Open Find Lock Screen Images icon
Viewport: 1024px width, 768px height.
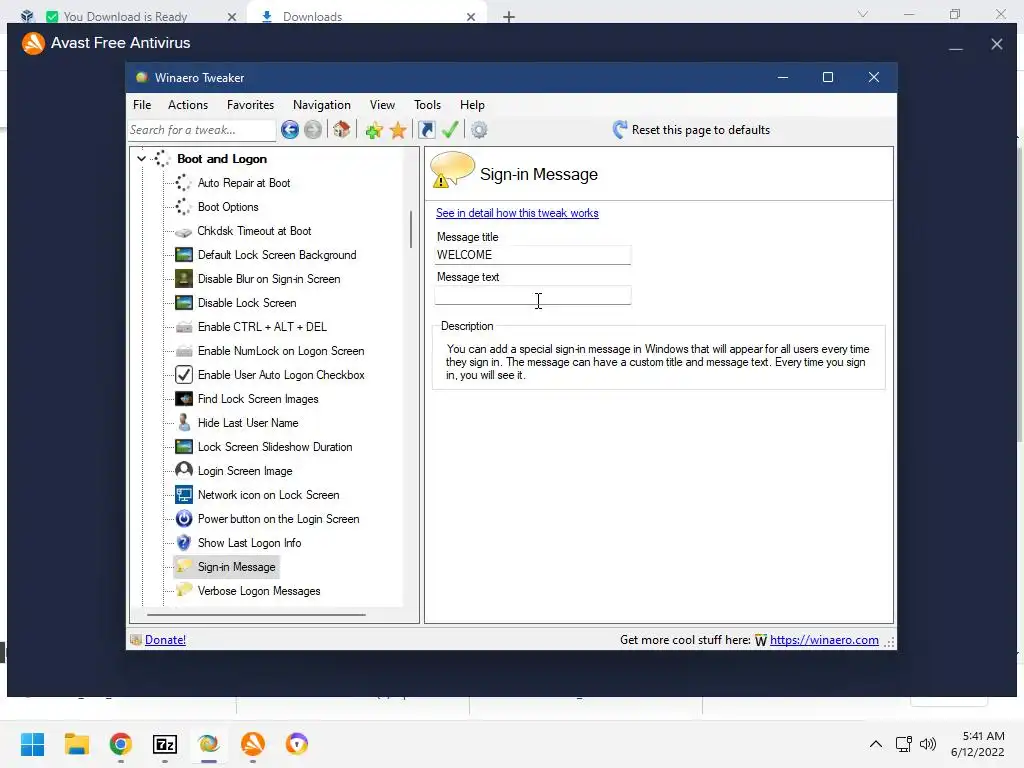tap(184, 399)
